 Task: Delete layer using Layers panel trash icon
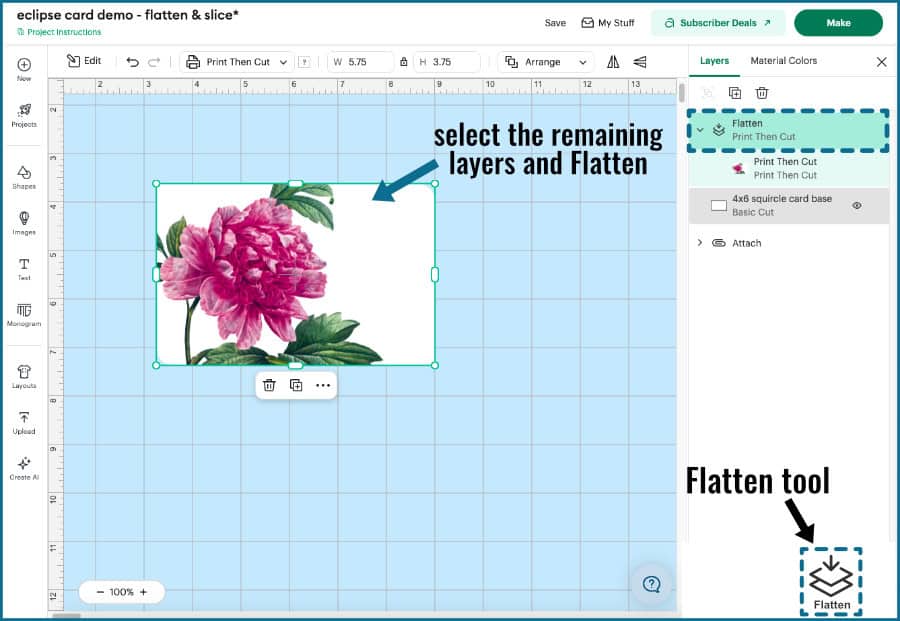[x=762, y=93]
